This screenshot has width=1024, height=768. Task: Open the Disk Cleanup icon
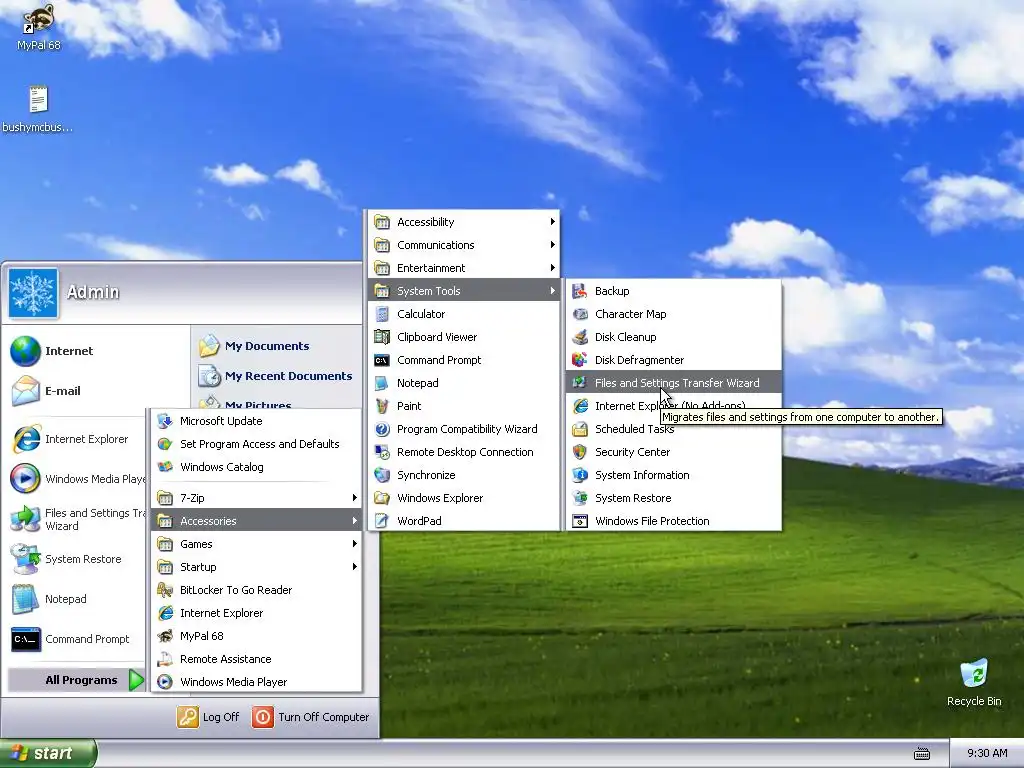pyautogui.click(x=580, y=337)
